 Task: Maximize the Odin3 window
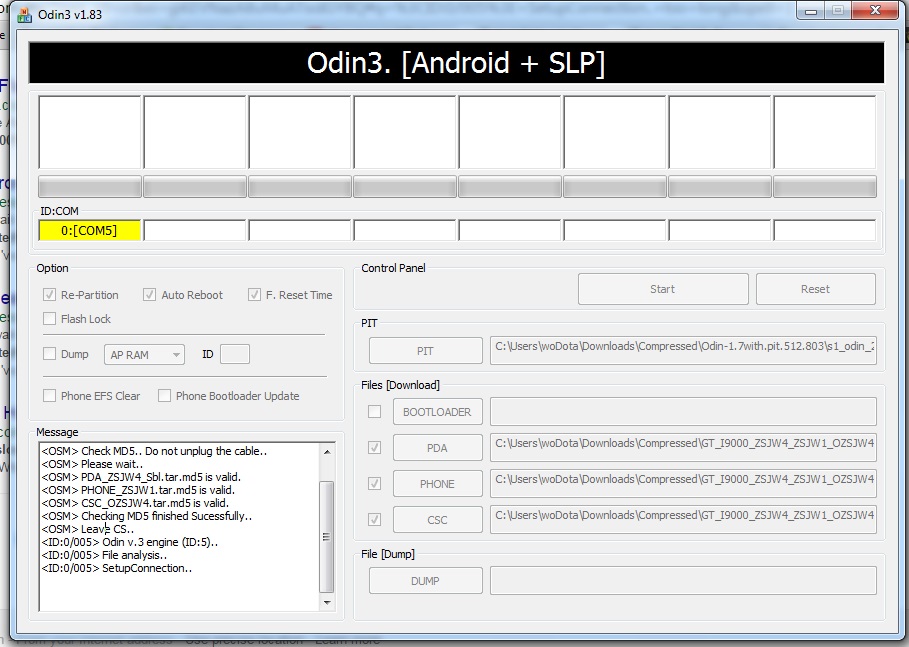(838, 10)
